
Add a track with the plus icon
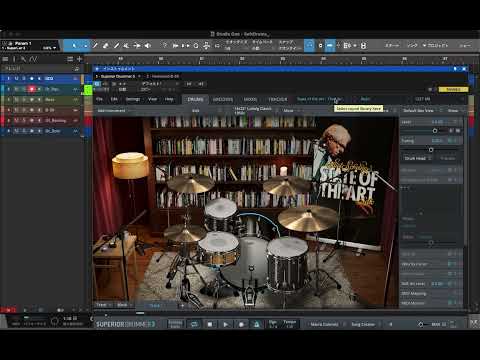(x=79, y=59)
